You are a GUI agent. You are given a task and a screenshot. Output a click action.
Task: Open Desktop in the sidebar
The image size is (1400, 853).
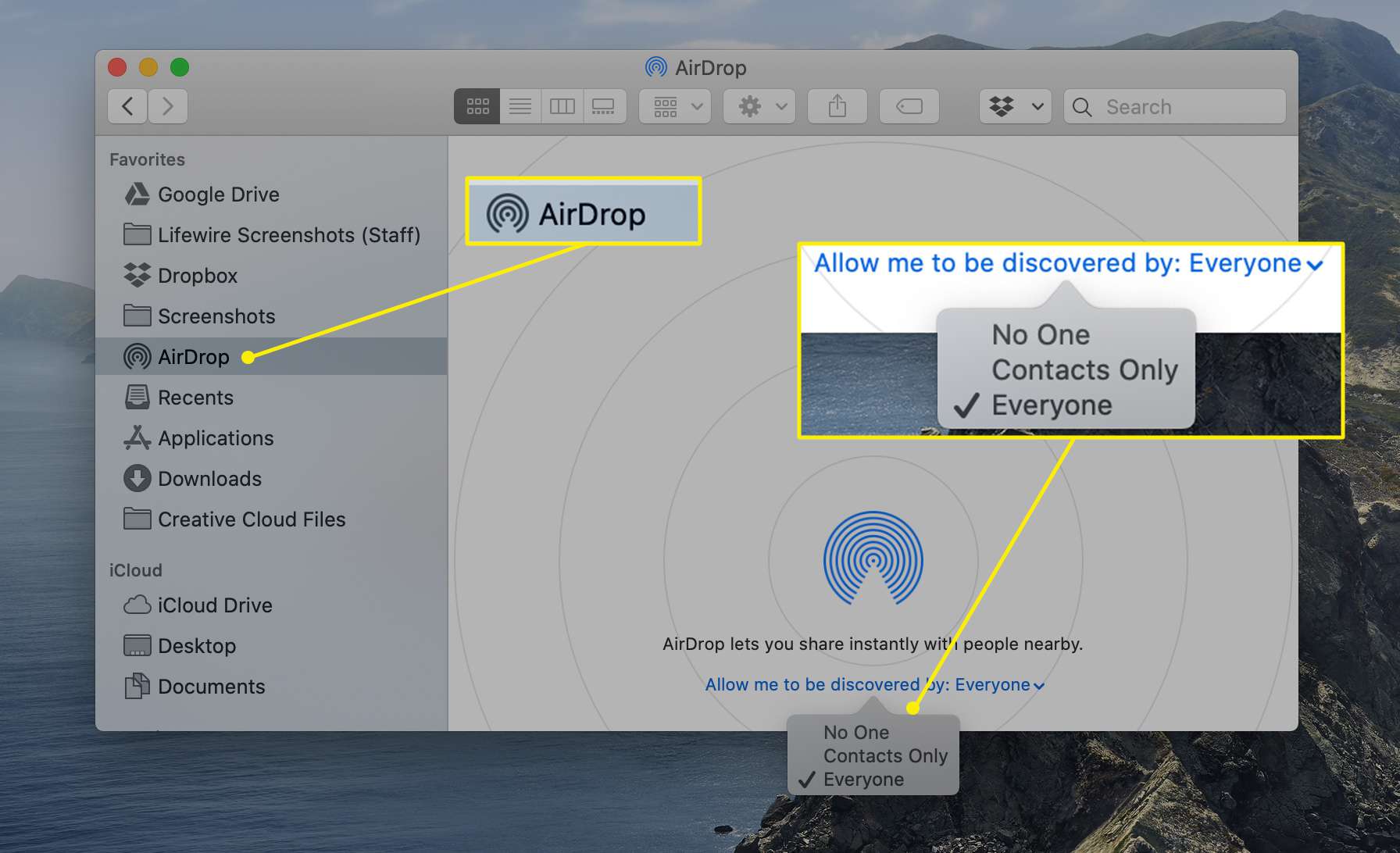point(270,646)
